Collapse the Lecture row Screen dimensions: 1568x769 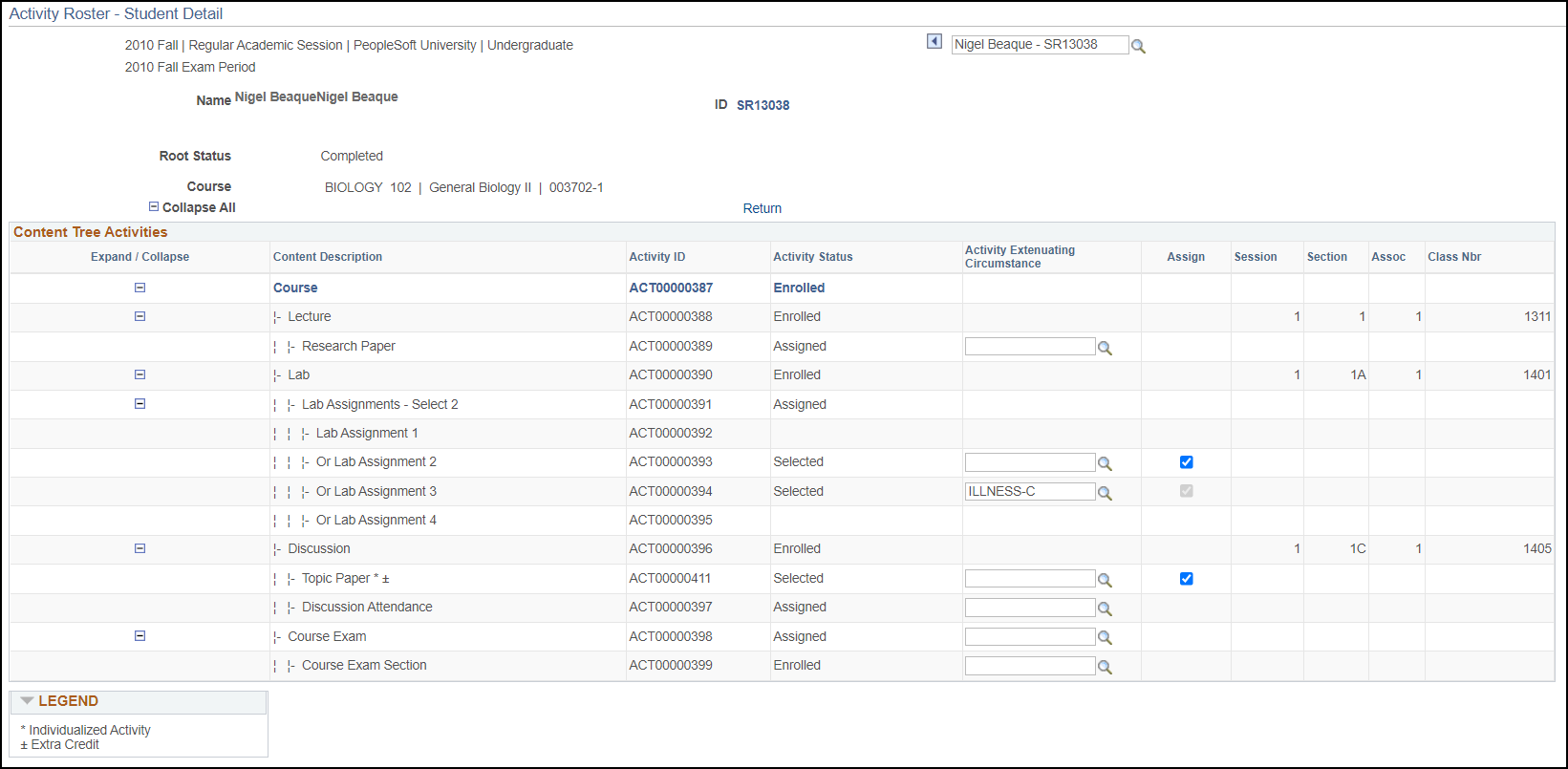point(140,316)
